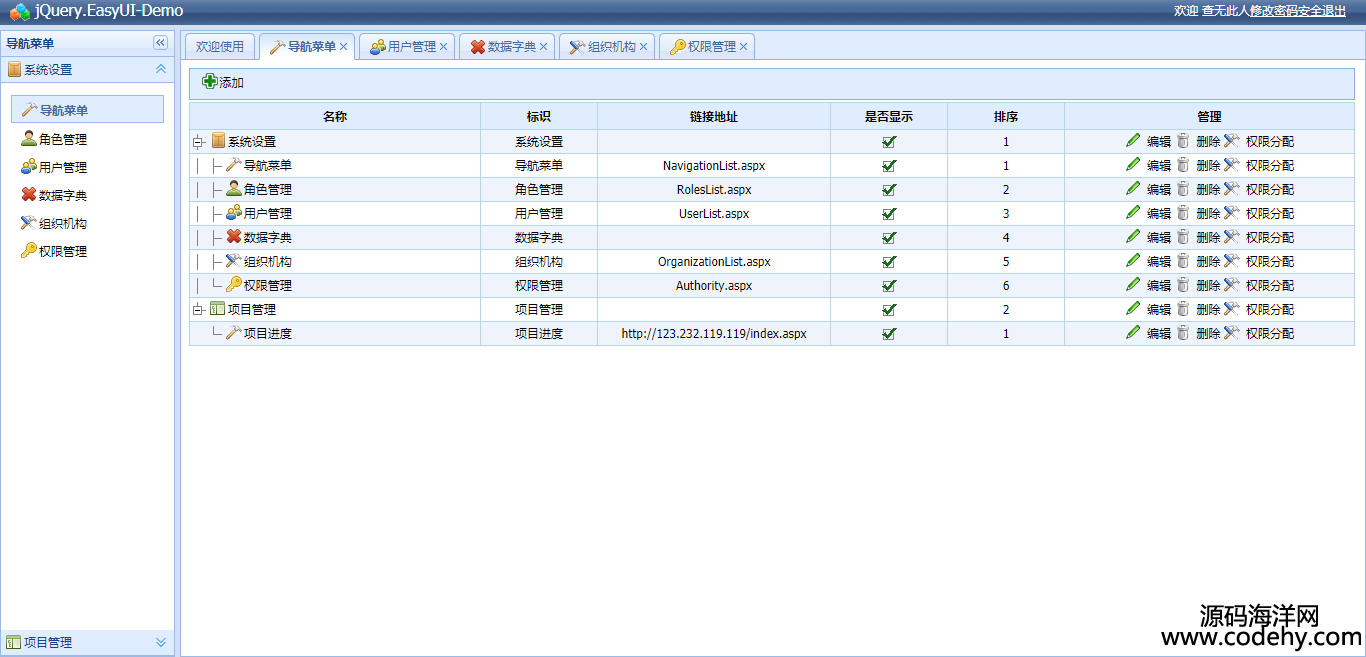
Task: Click the 安全退出 logout link
Action: coord(1322,11)
